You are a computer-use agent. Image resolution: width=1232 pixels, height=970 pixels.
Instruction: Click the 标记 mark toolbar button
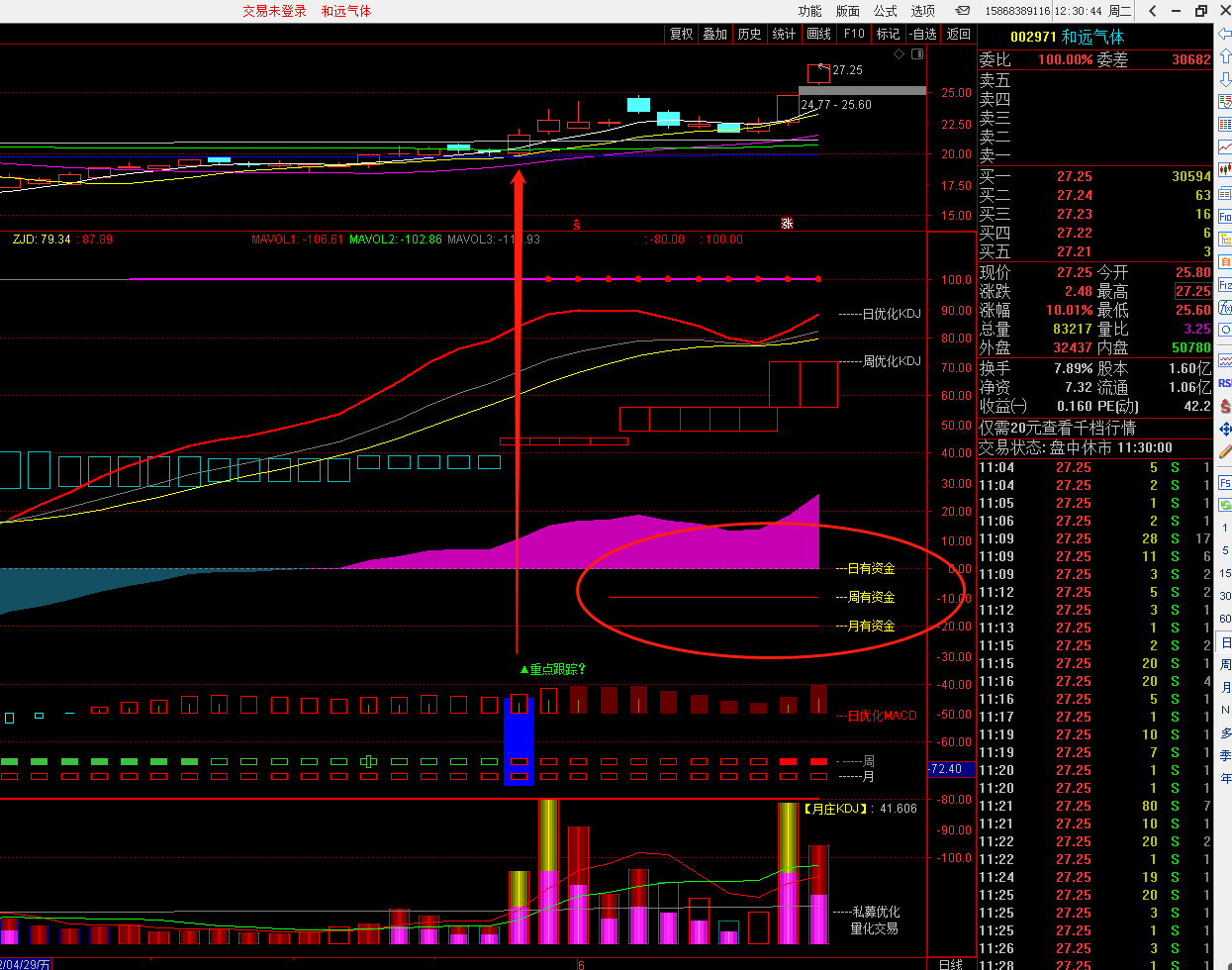pos(889,34)
